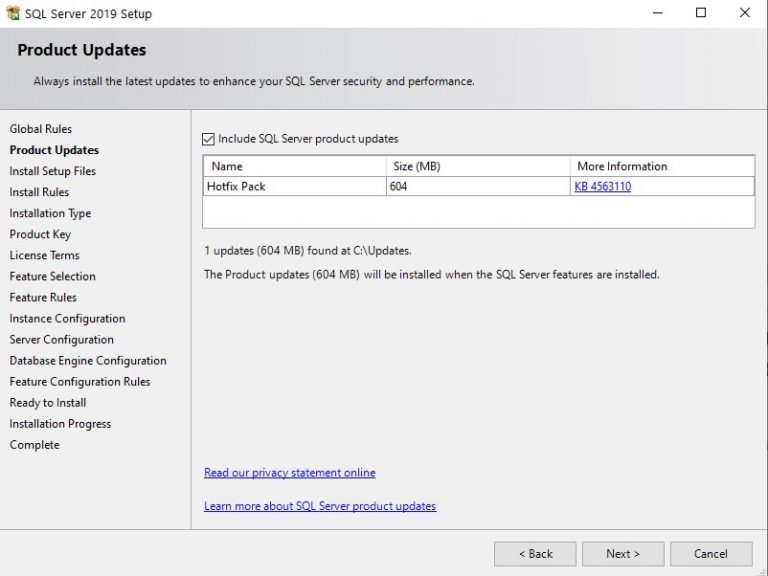Select Global Rules in the step list
Screen dimensions: 768x576
(x=41, y=129)
